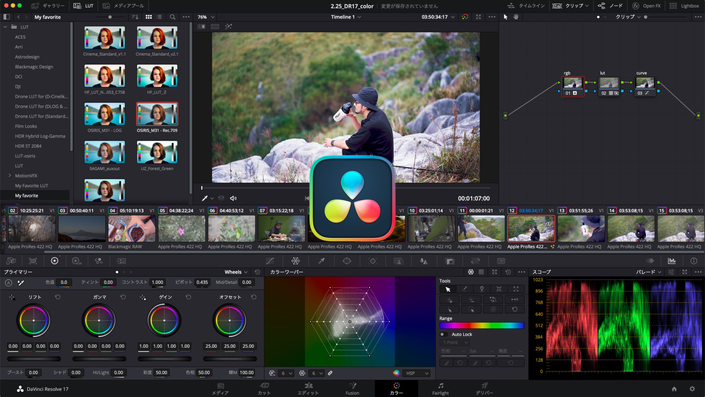This screenshot has width=705, height=397.
Task: Select the Color Wheels primaries palette icon
Action: (x=54, y=261)
